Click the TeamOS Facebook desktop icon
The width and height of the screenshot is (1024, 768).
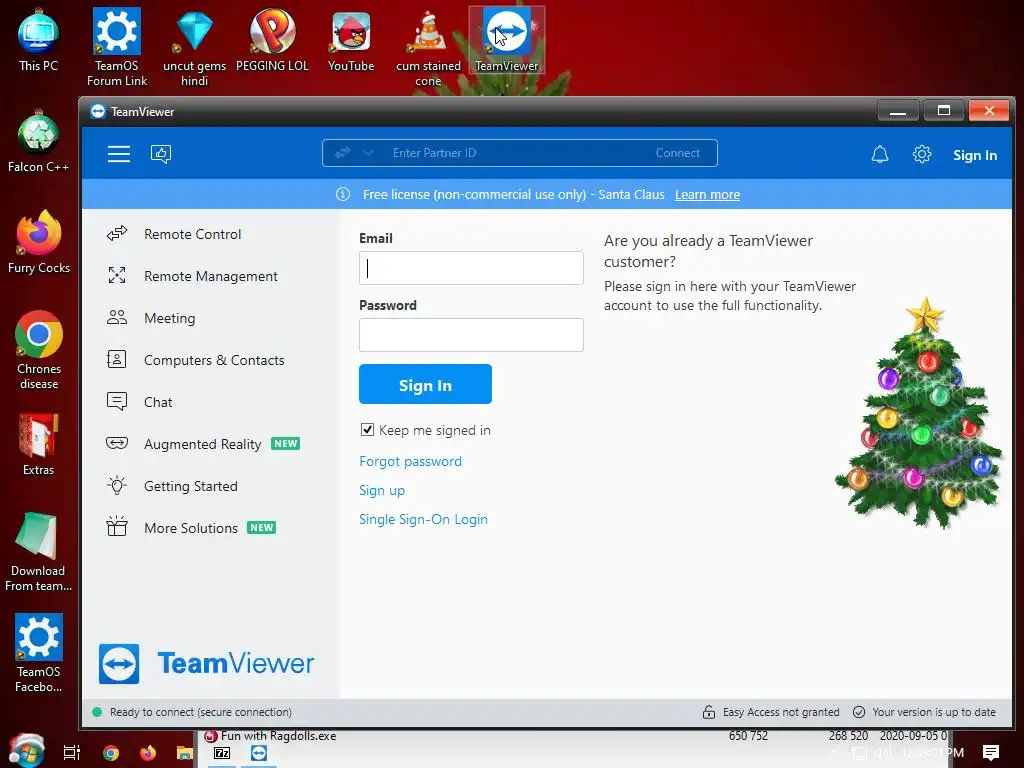coord(39,652)
